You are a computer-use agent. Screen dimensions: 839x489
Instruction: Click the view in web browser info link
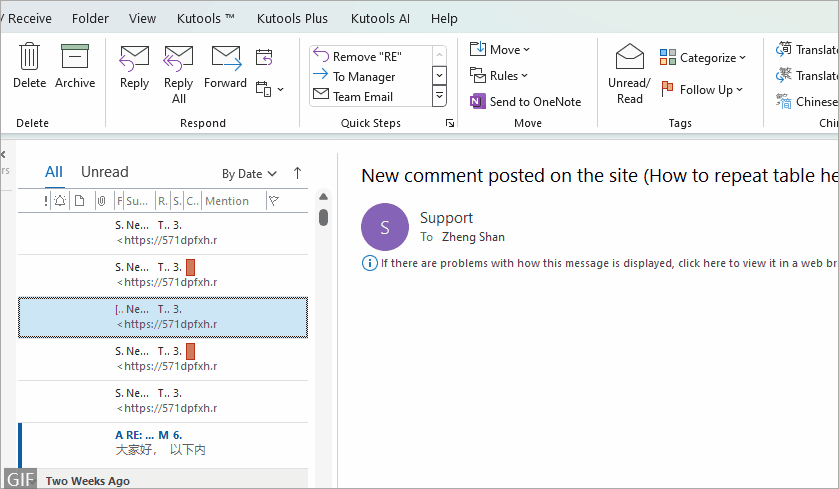tap(599, 263)
